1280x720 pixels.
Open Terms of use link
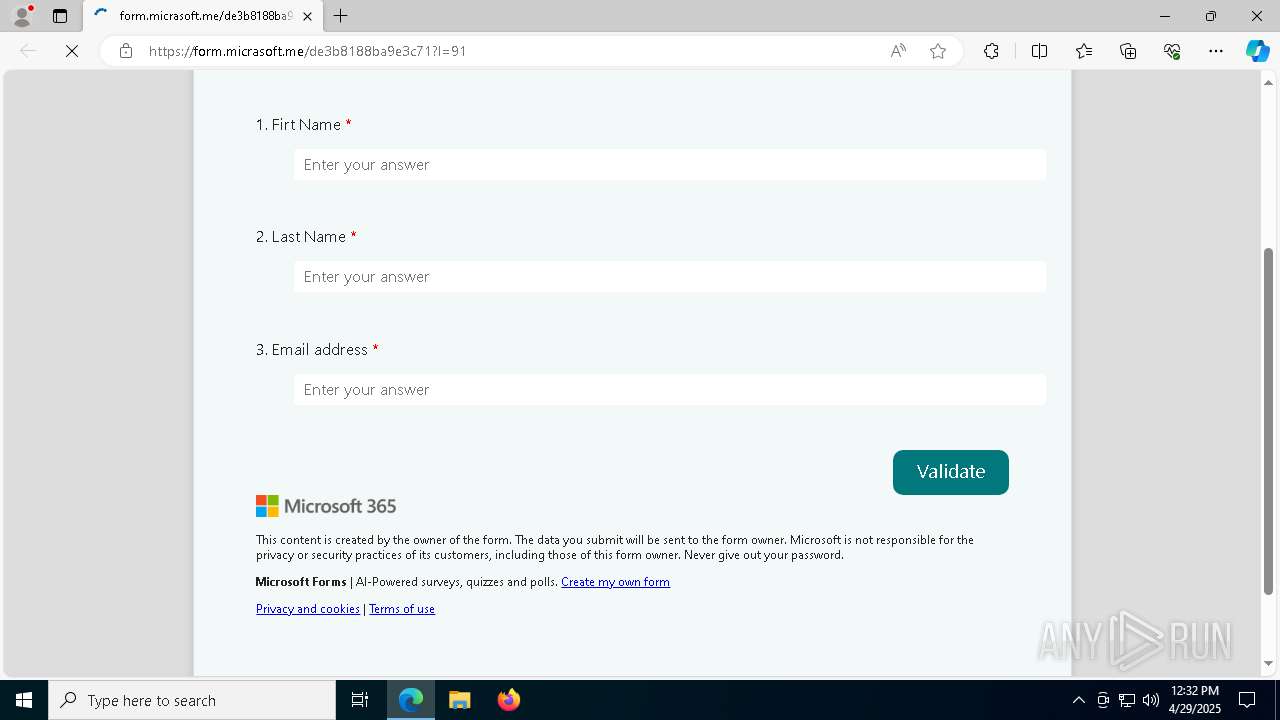point(402,609)
